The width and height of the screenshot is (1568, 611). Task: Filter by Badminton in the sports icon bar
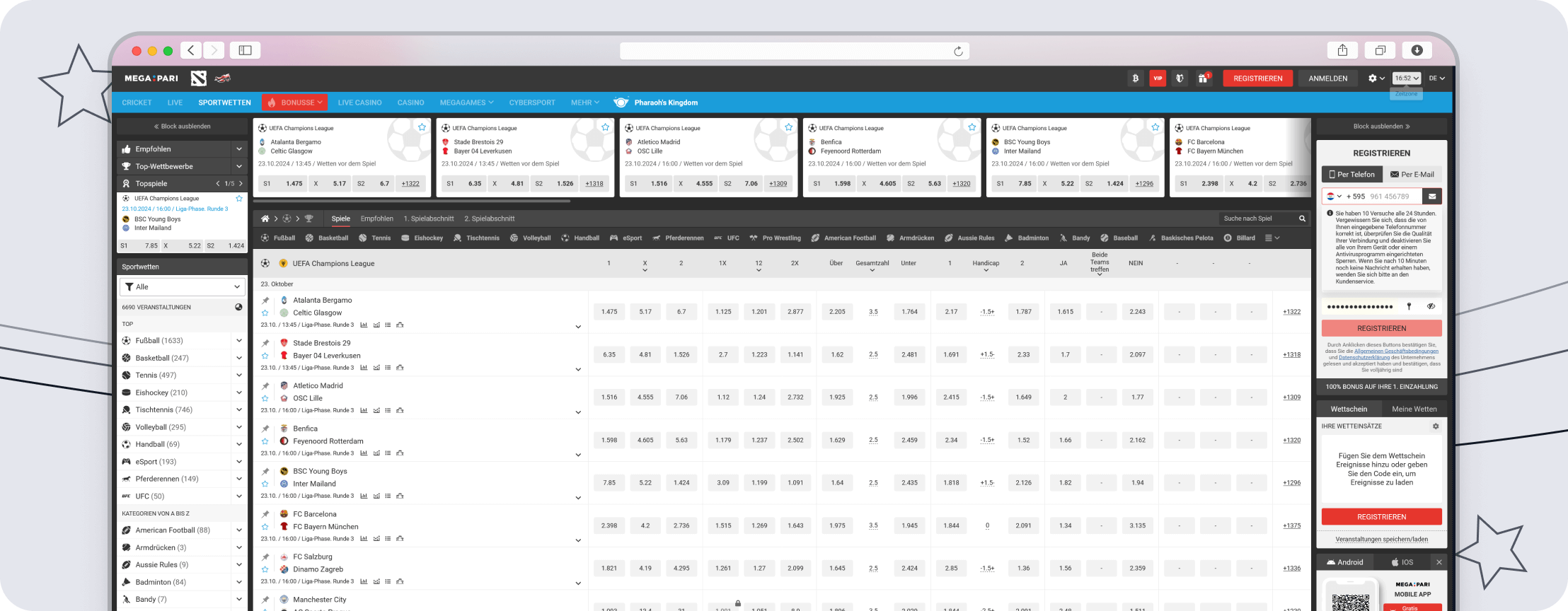[1027, 238]
